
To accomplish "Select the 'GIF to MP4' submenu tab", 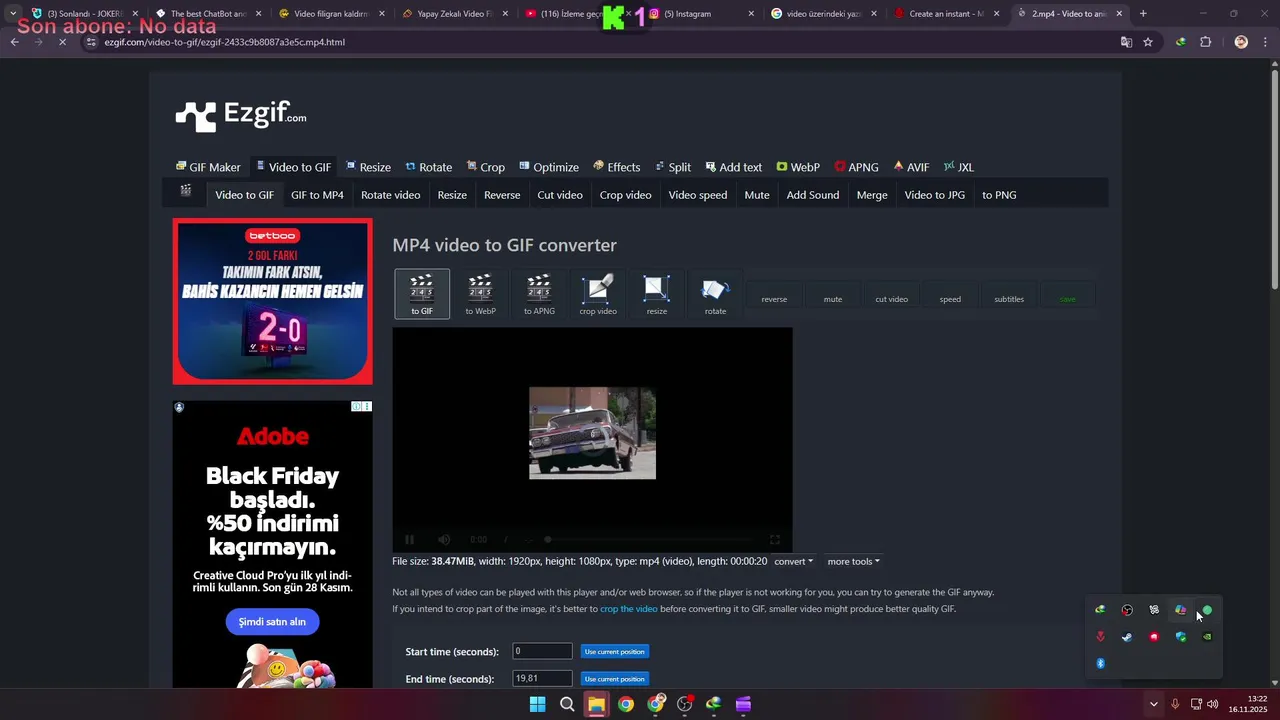I will pyautogui.click(x=317, y=195).
